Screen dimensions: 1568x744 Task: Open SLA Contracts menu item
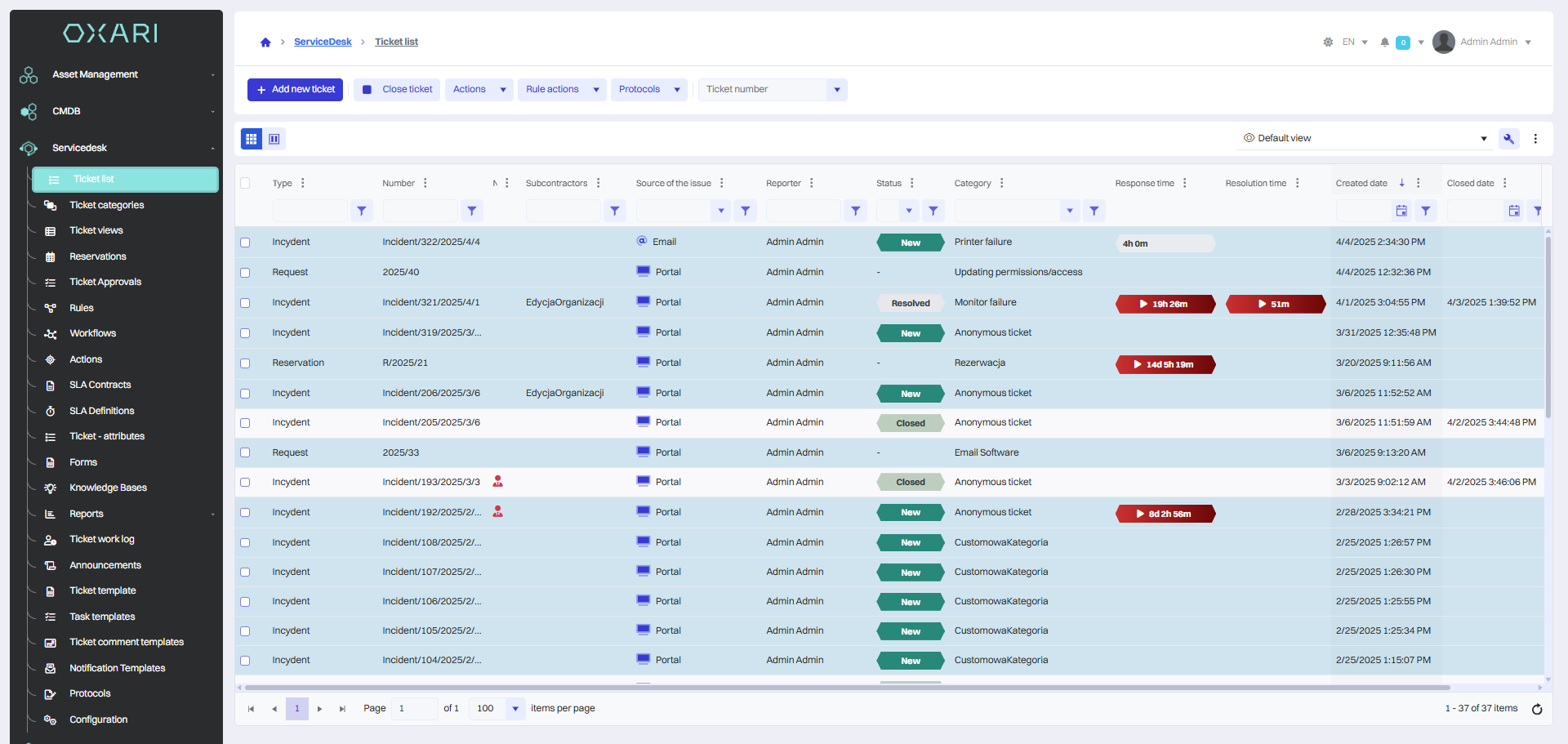[x=100, y=385]
